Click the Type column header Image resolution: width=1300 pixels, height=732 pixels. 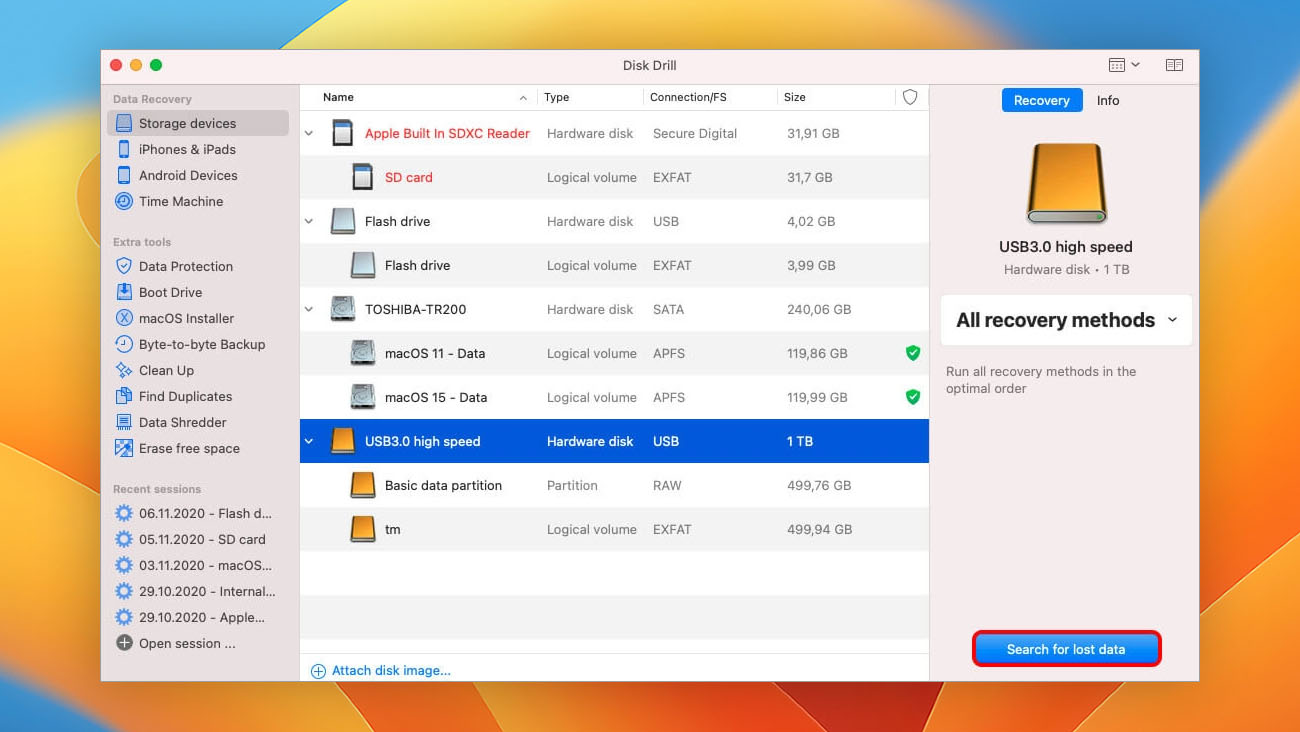590,97
